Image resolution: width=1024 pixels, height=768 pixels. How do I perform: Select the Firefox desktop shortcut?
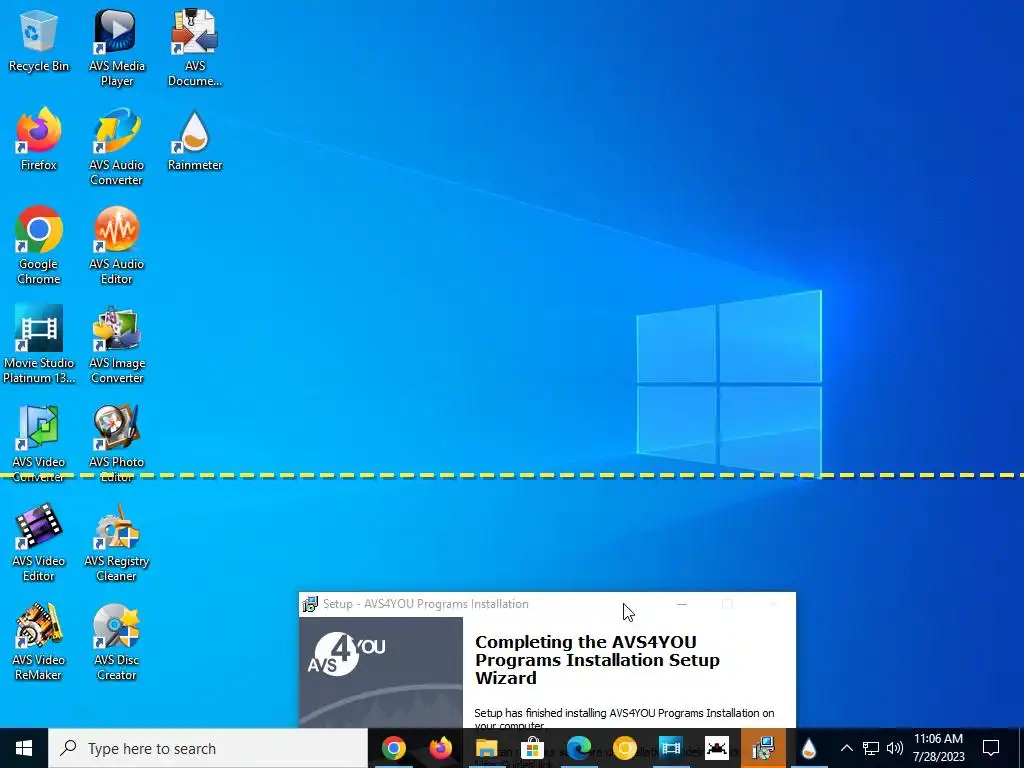(x=39, y=140)
